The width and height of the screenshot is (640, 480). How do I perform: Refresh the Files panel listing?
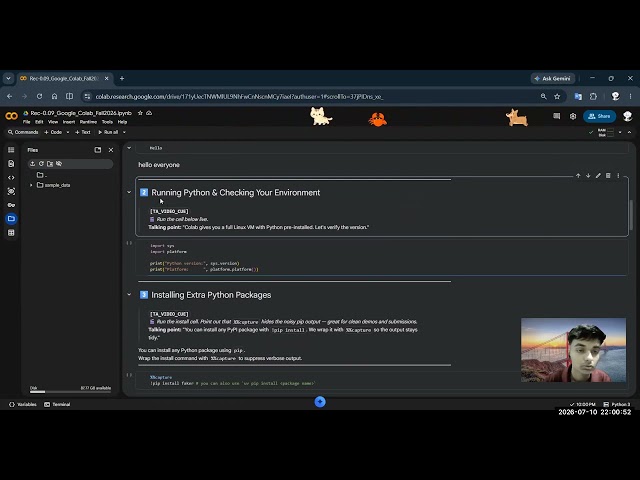41,164
